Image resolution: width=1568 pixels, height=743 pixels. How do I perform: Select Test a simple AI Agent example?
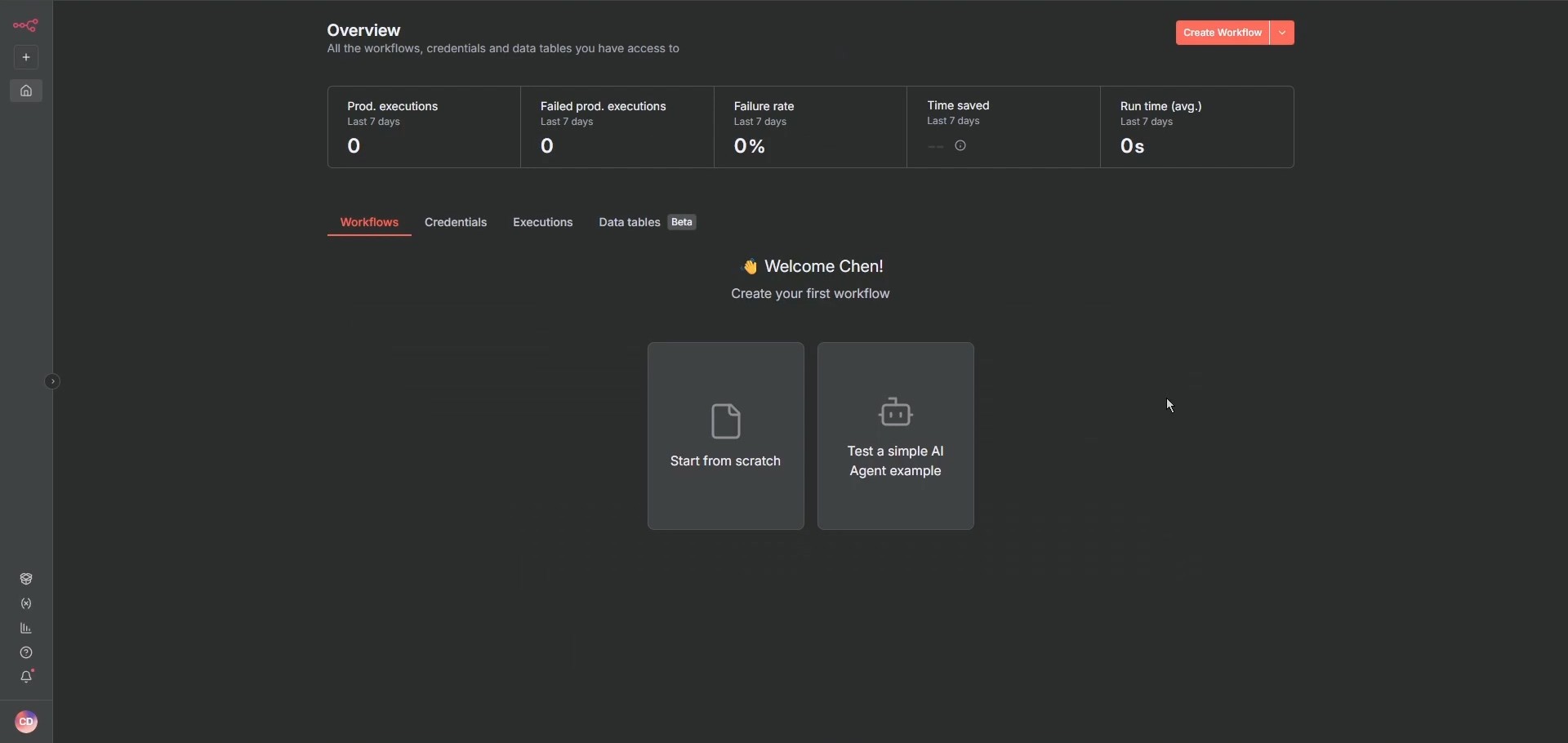896,436
